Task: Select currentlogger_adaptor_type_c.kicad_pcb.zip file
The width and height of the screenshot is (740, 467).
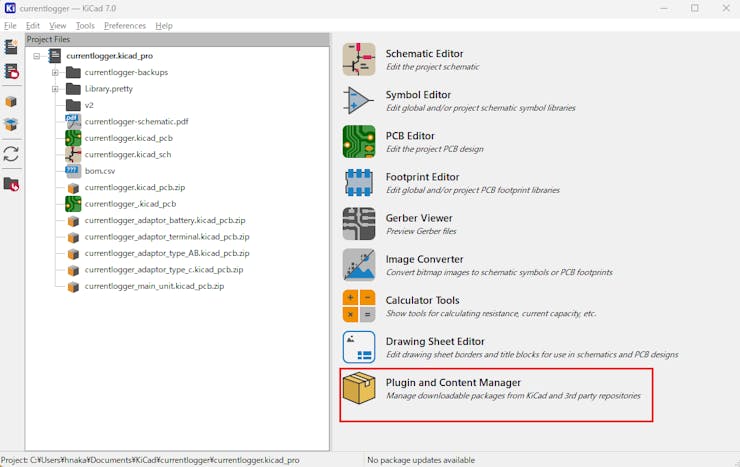Action: pos(164,270)
